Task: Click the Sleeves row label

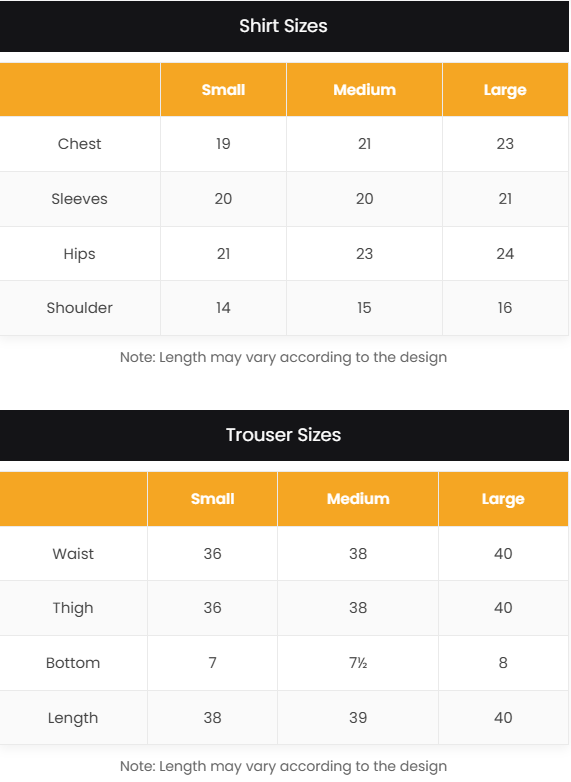Action: 79,198
